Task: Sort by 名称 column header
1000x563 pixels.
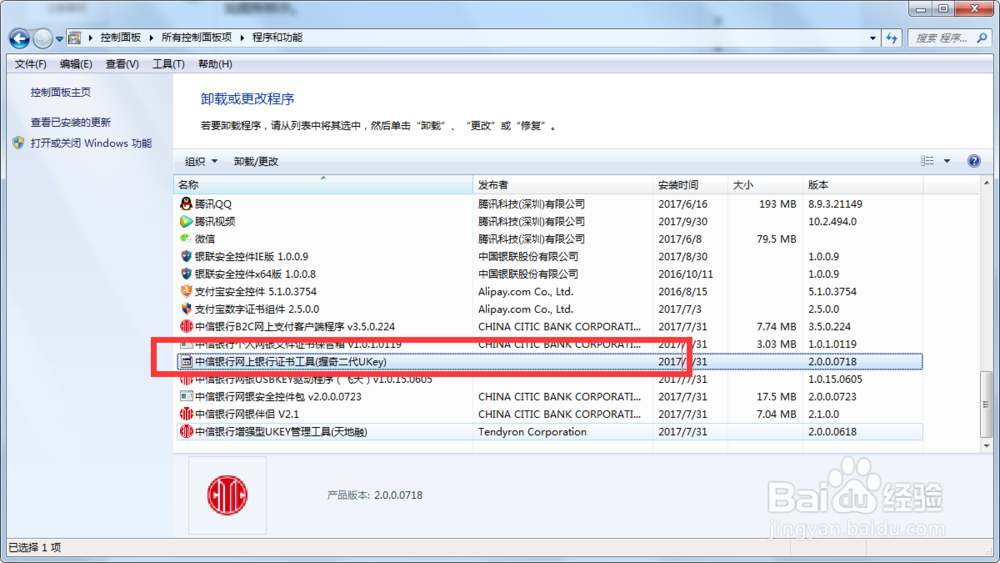Action: pyautogui.click(x=323, y=185)
